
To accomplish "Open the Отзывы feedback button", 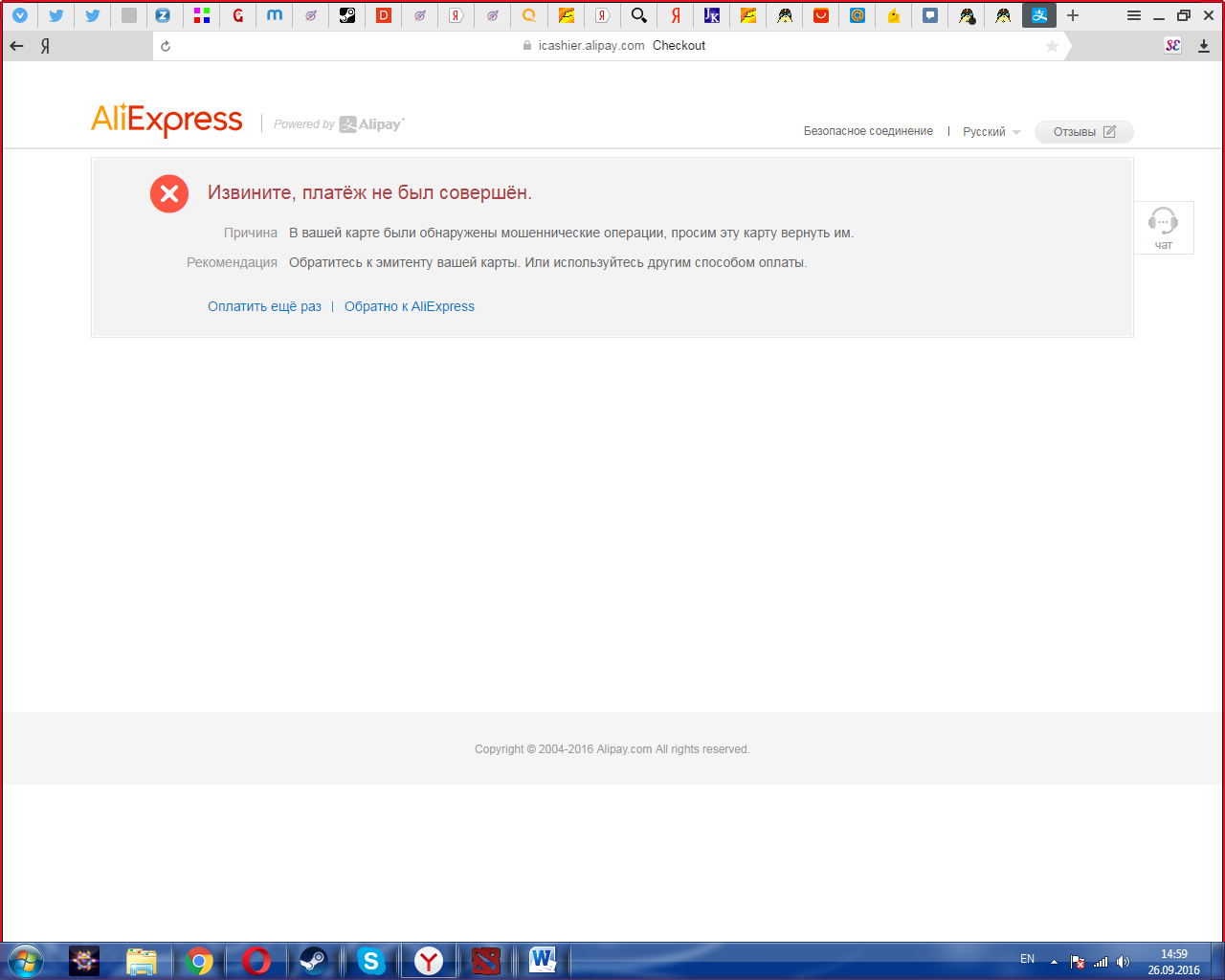I will (1084, 132).
